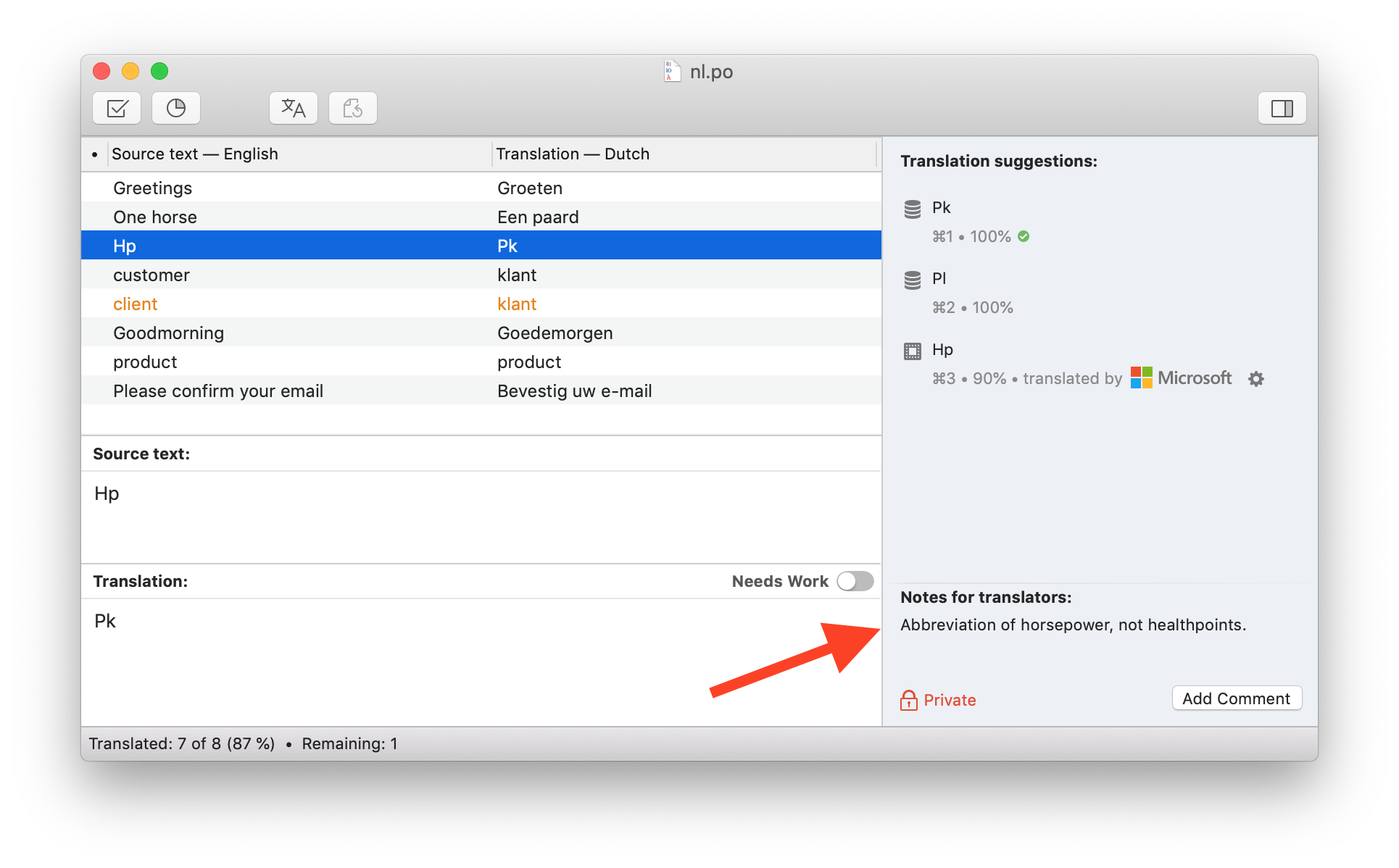1399x868 pixels.
Task: Click the Bevestig uw e-mail cell
Action: [575, 391]
